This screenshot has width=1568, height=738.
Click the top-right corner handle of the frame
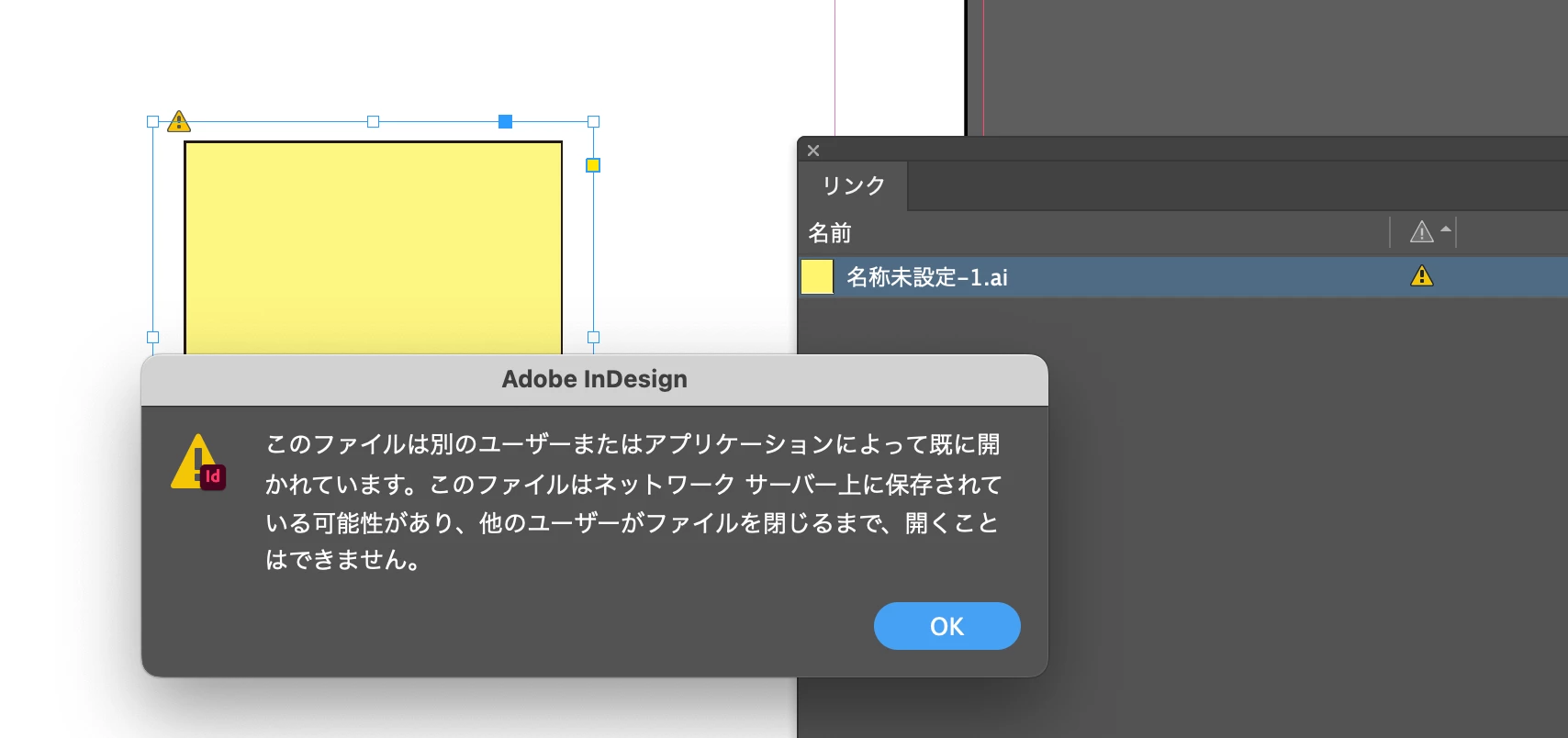(593, 121)
